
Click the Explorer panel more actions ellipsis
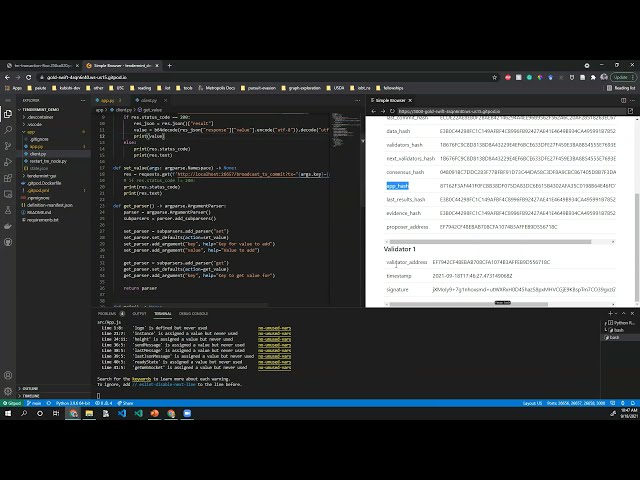pyautogui.click(x=83, y=100)
